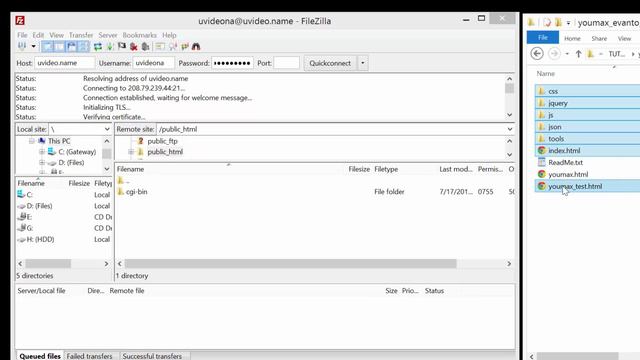Open Explorer's Home ribbon tab
Viewport: 640px width, 360px height.
click(572, 38)
